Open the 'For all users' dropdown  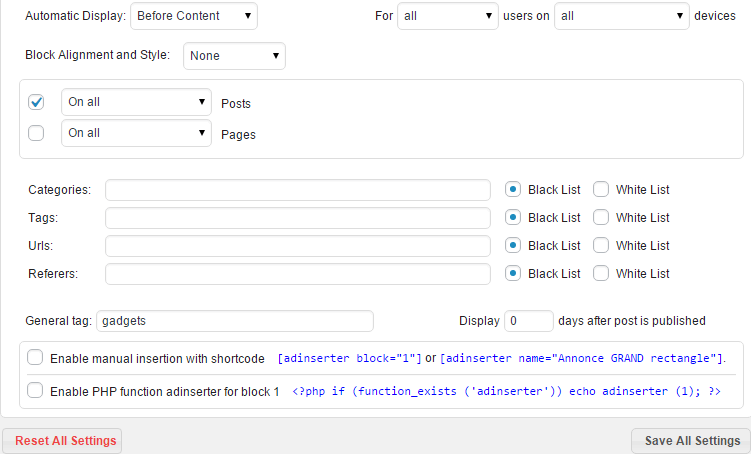pyautogui.click(x=448, y=16)
